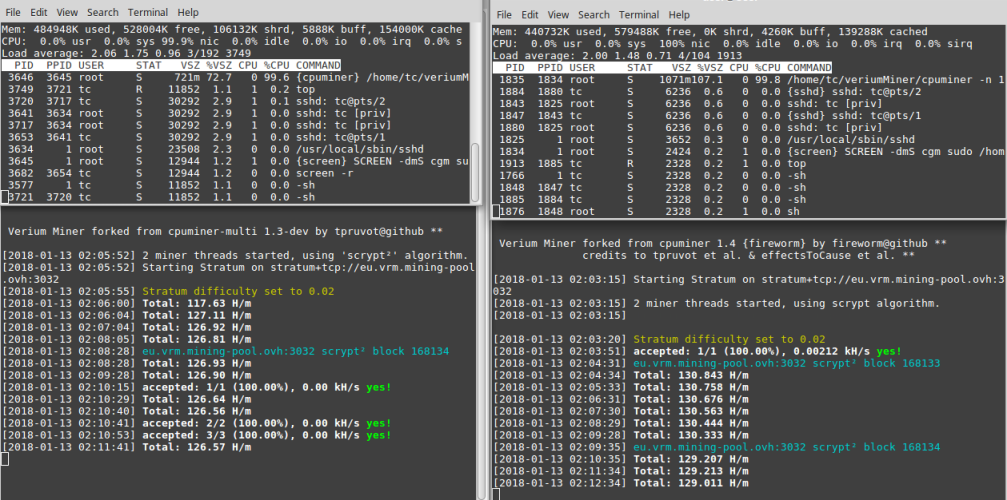Image resolution: width=1007 pixels, height=500 pixels.
Task: Click 'Verium Miner forked from cpuminer 1.4 {fireworm}' banner
Action: tap(722, 244)
